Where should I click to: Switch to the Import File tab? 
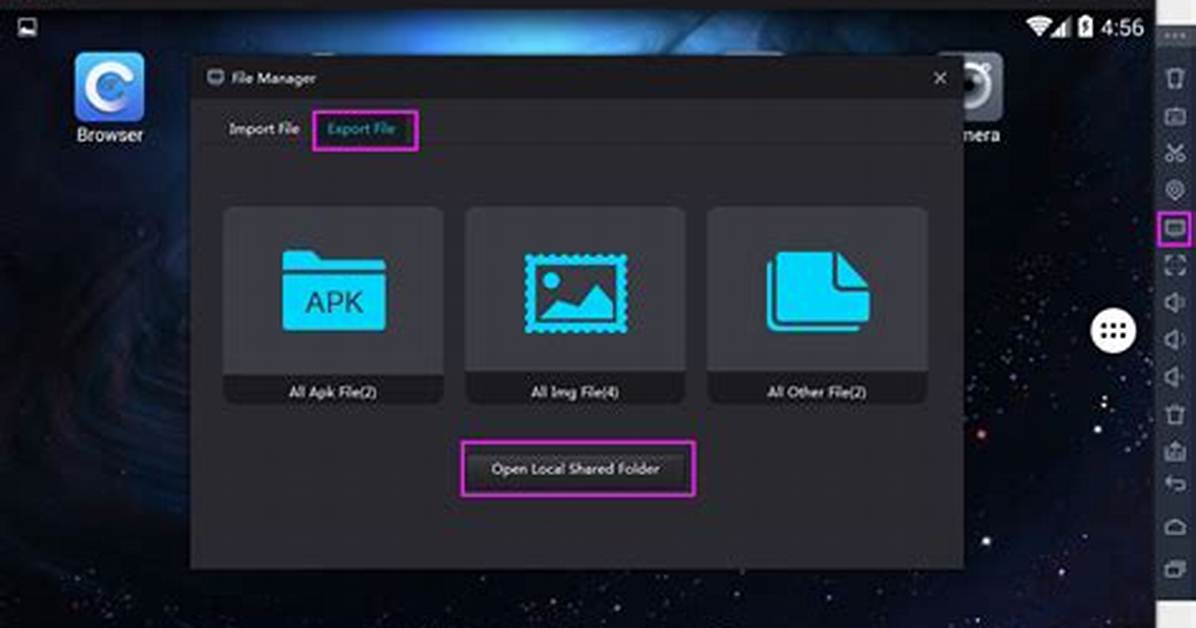pos(264,129)
